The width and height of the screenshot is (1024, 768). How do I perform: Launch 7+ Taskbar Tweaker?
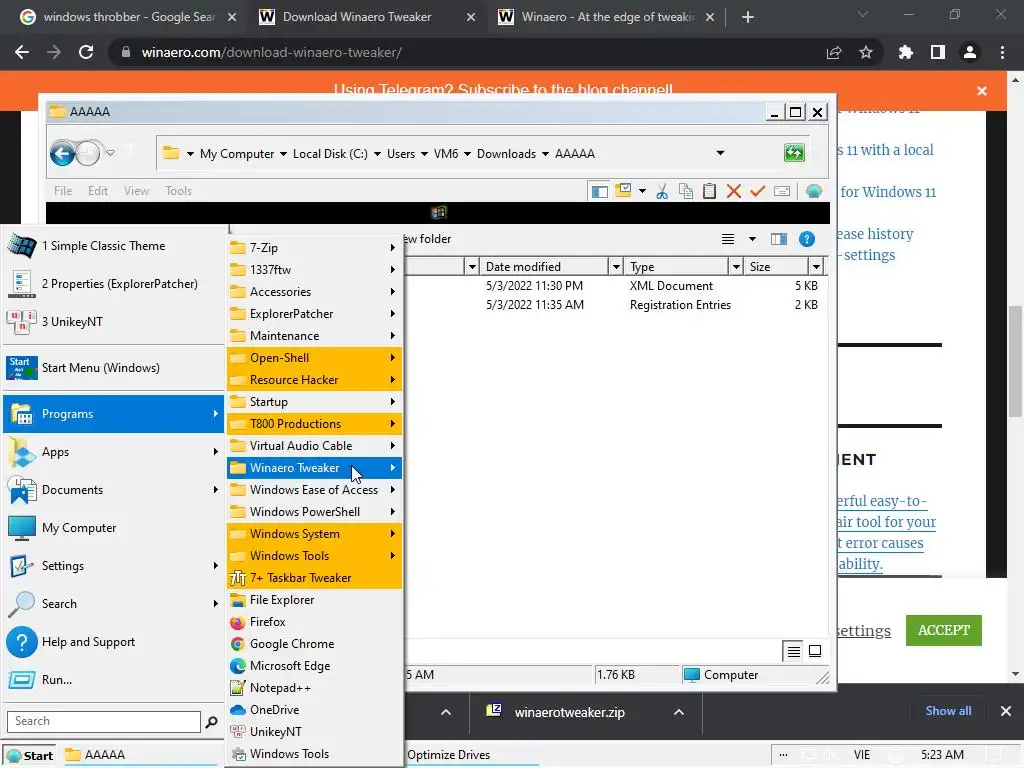coord(314,578)
